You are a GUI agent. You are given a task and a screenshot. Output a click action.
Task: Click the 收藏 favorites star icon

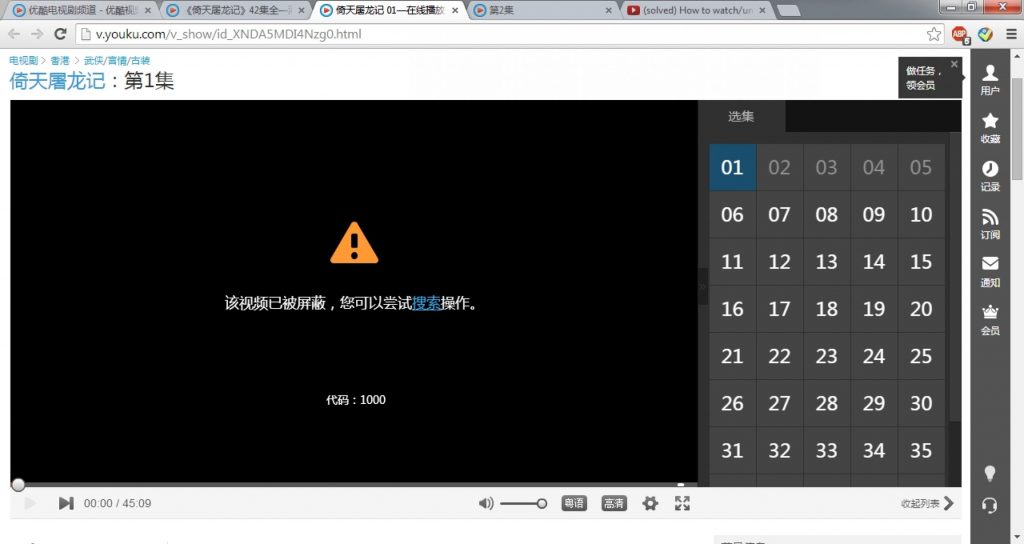989,126
